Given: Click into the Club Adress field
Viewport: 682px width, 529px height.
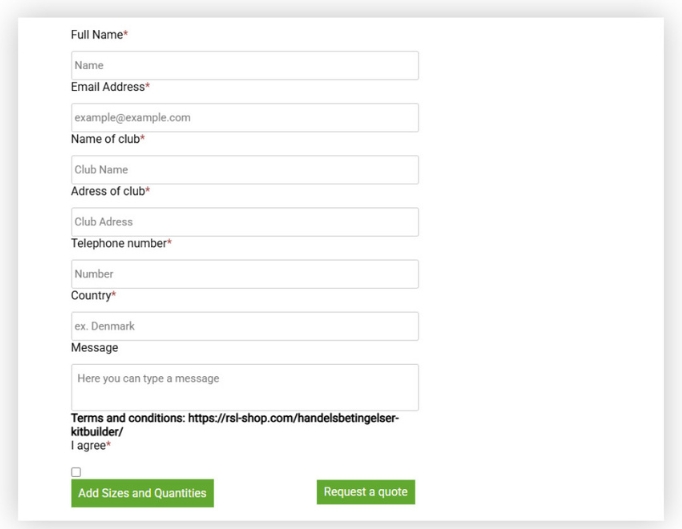Looking at the screenshot, I should click(x=244, y=222).
